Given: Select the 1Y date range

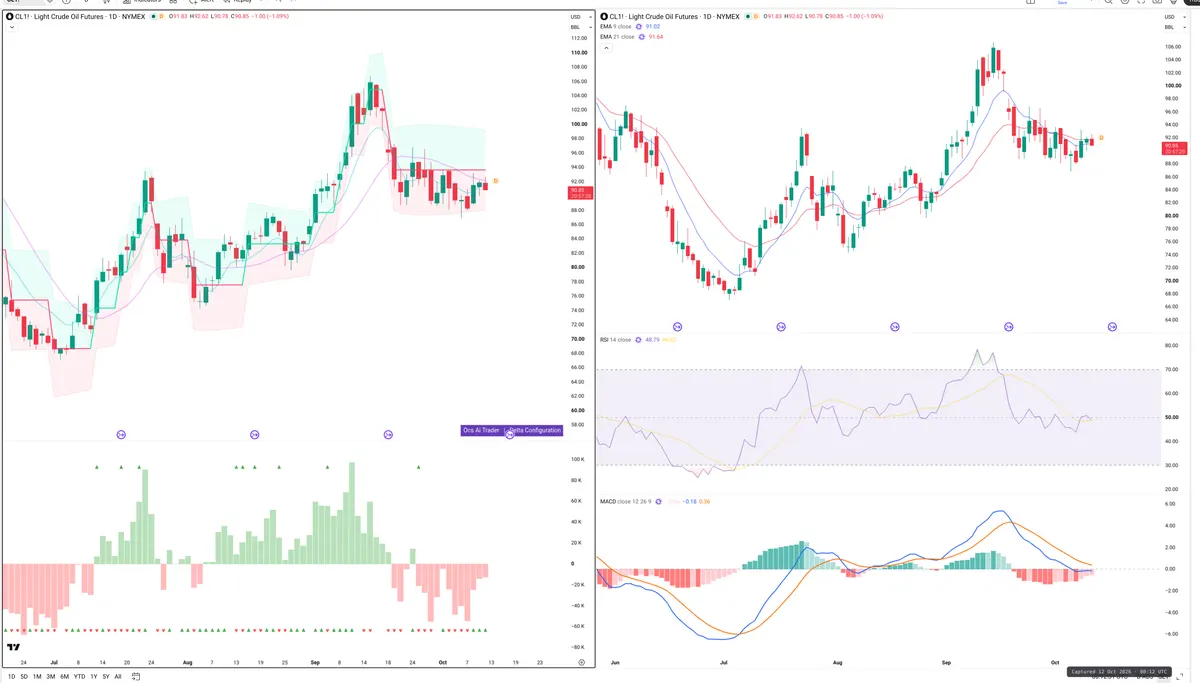Looking at the screenshot, I should click(93, 676).
